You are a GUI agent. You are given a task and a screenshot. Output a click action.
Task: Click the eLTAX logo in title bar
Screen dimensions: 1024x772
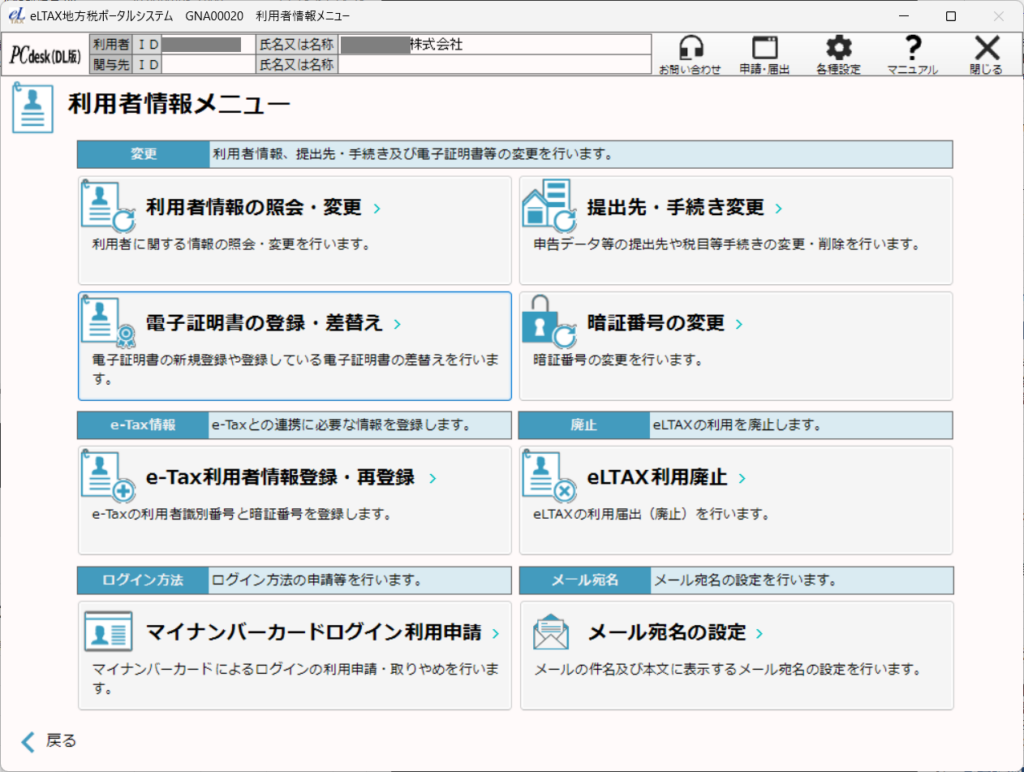(x=17, y=16)
